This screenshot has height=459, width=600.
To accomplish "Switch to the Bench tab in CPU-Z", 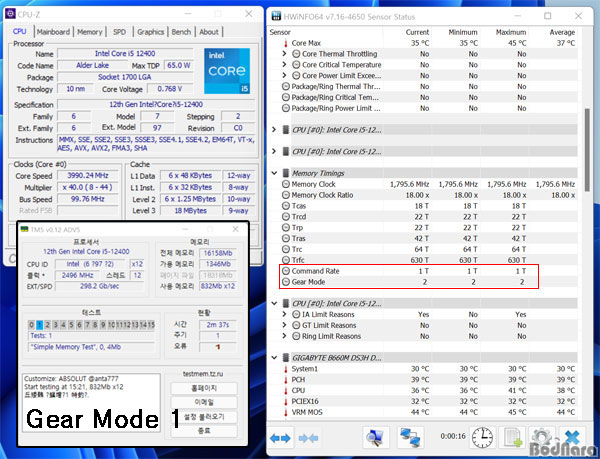I will (181, 32).
